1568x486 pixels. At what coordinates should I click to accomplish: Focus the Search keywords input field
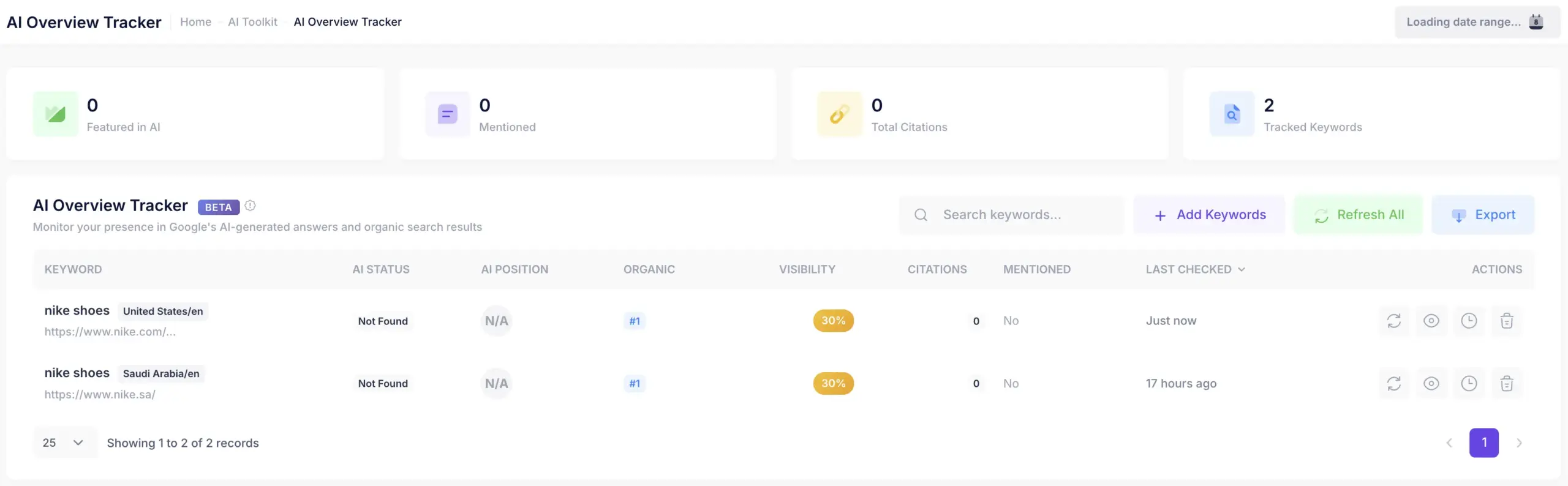click(x=1011, y=215)
